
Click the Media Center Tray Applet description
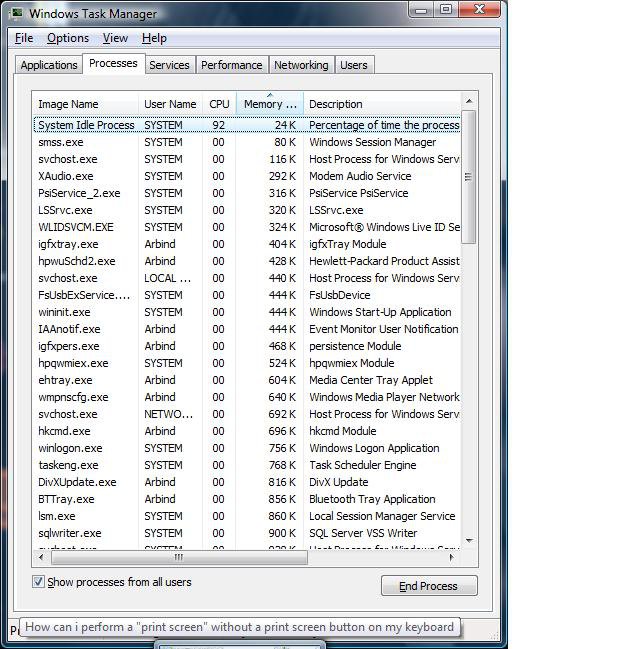click(x=371, y=380)
